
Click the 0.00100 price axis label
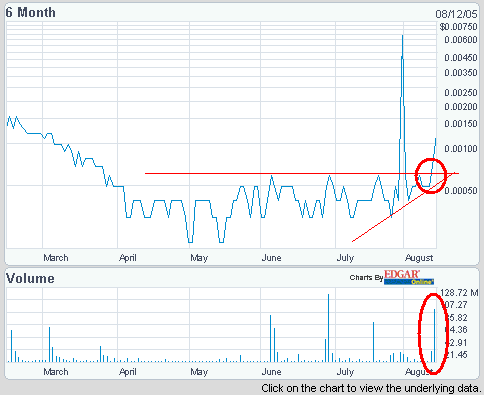pos(461,149)
